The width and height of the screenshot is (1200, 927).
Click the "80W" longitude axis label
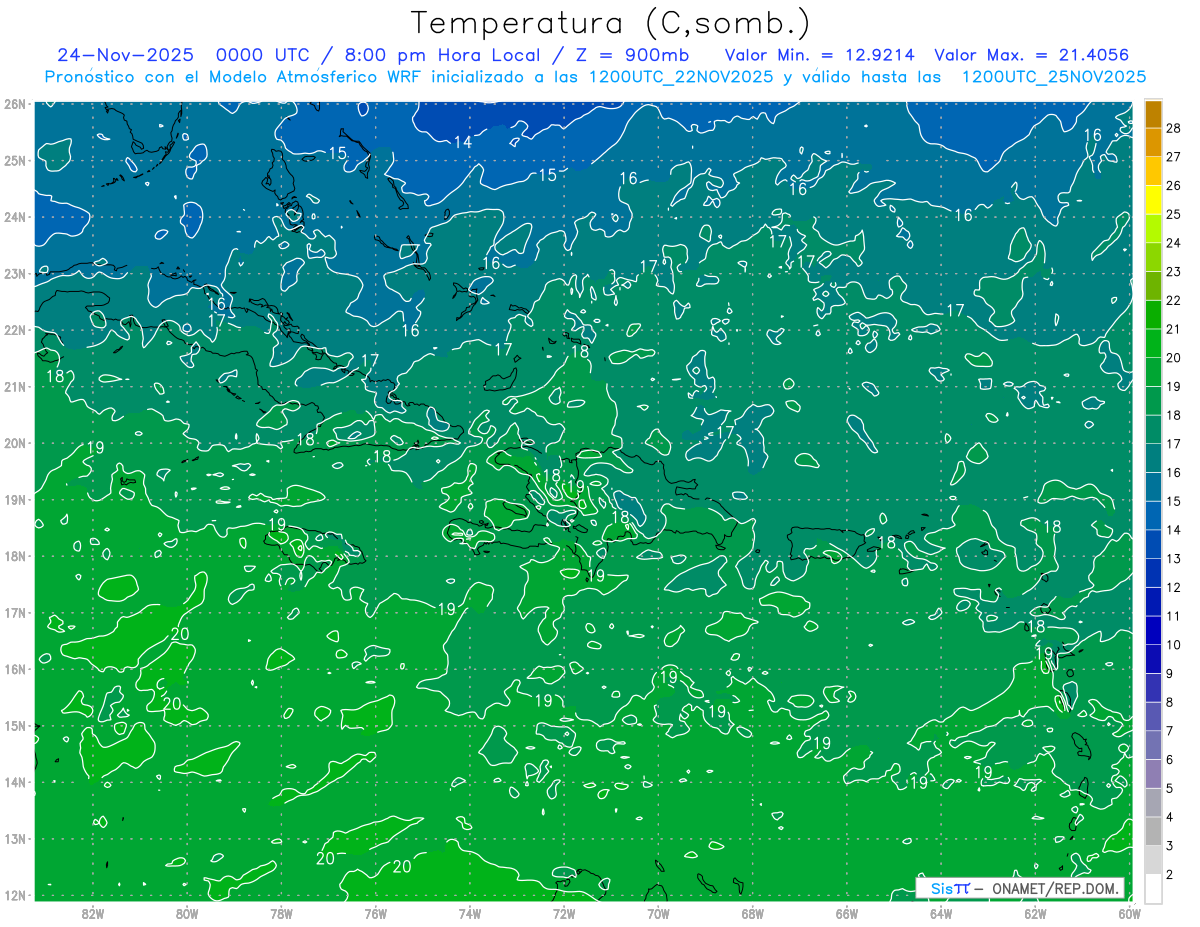click(186, 913)
